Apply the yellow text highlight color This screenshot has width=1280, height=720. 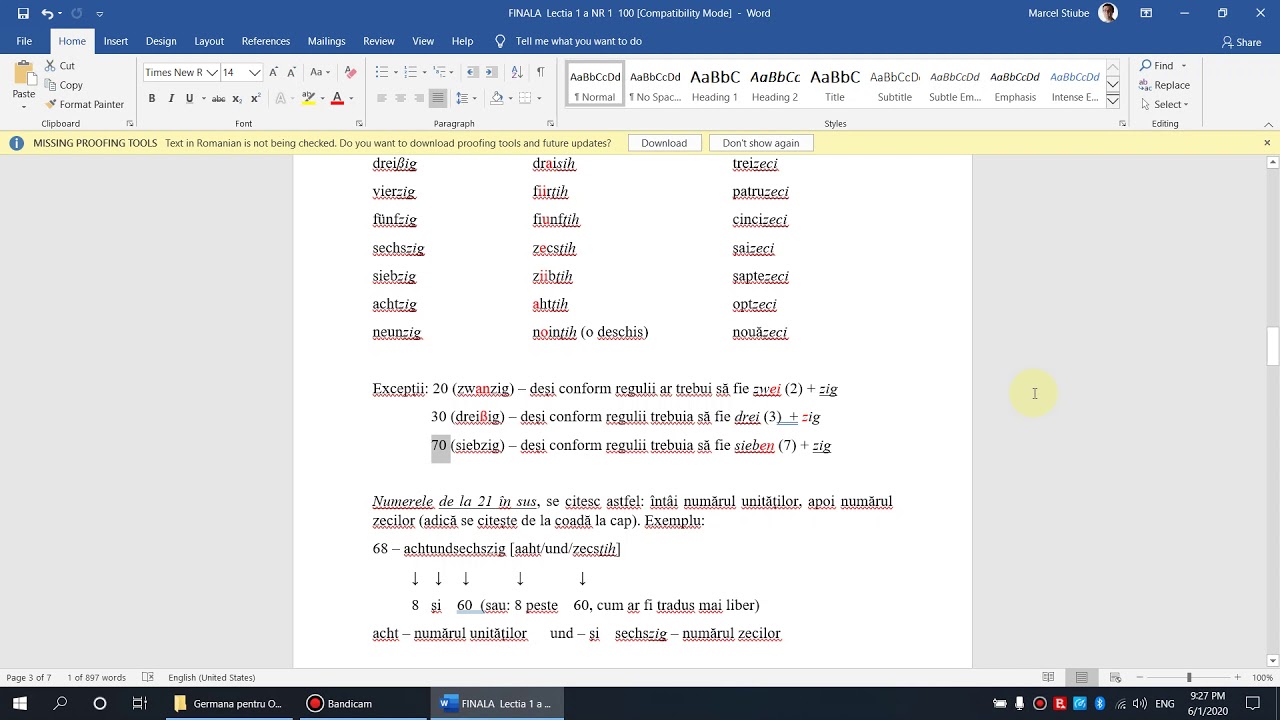tap(308, 98)
